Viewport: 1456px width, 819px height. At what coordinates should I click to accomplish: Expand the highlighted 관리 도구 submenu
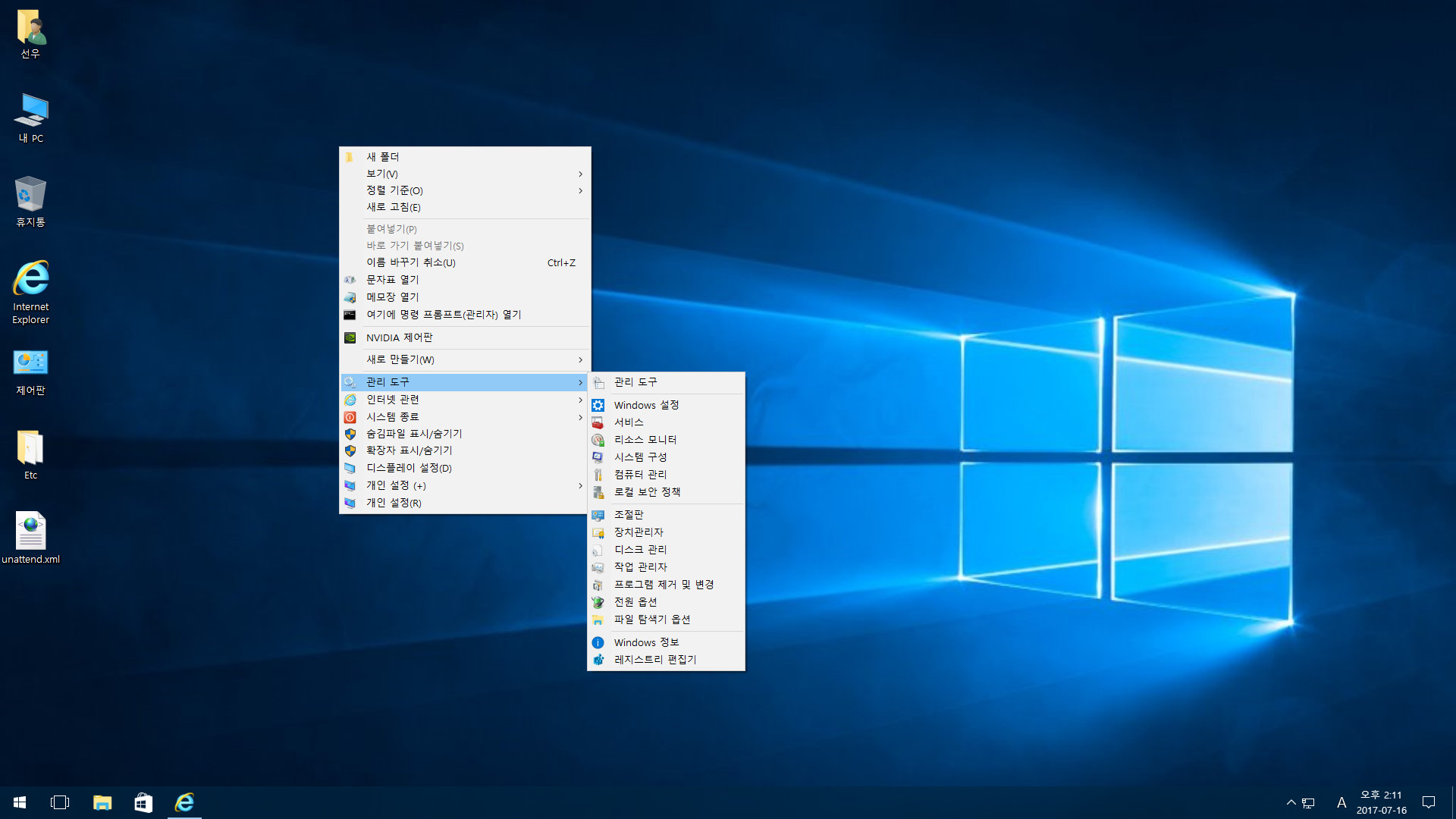click(x=465, y=382)
